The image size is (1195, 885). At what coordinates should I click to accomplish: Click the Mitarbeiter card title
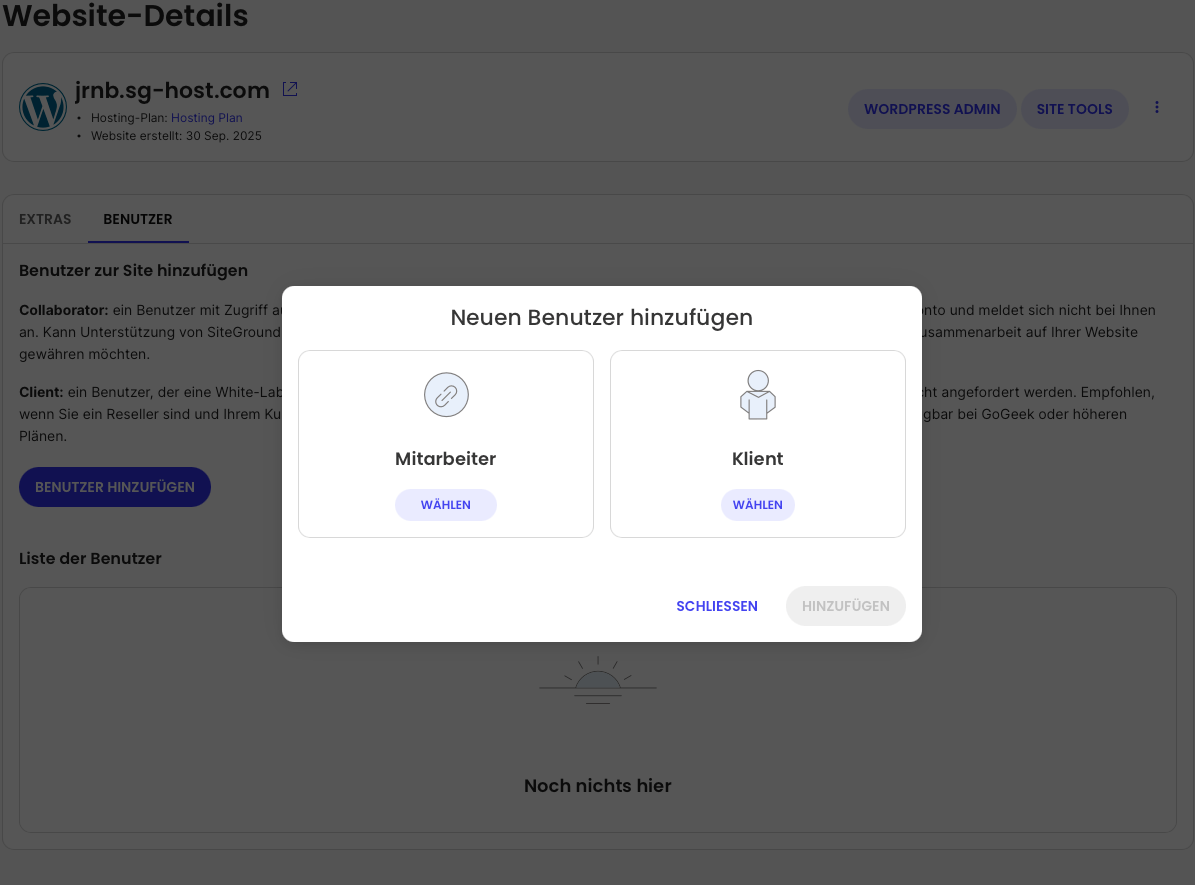click(x=446, y=459)
